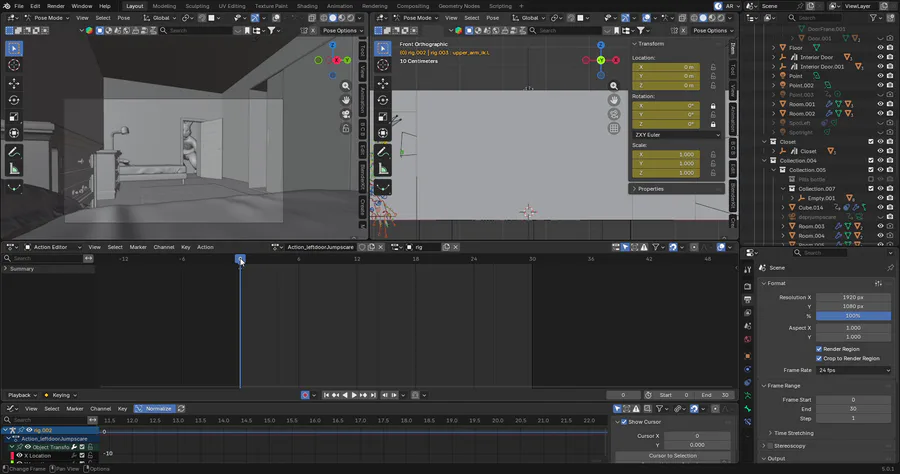
Task: Select the Move tool in left viewport toolbar
Action: [14, 83]
